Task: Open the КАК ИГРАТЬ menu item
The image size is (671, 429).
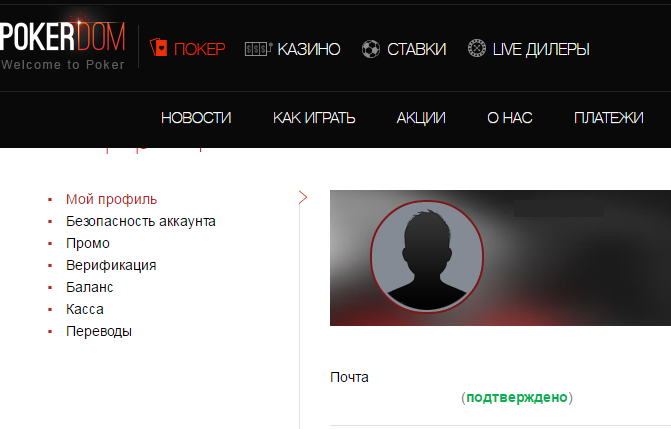Action: [x=314, y=118]
